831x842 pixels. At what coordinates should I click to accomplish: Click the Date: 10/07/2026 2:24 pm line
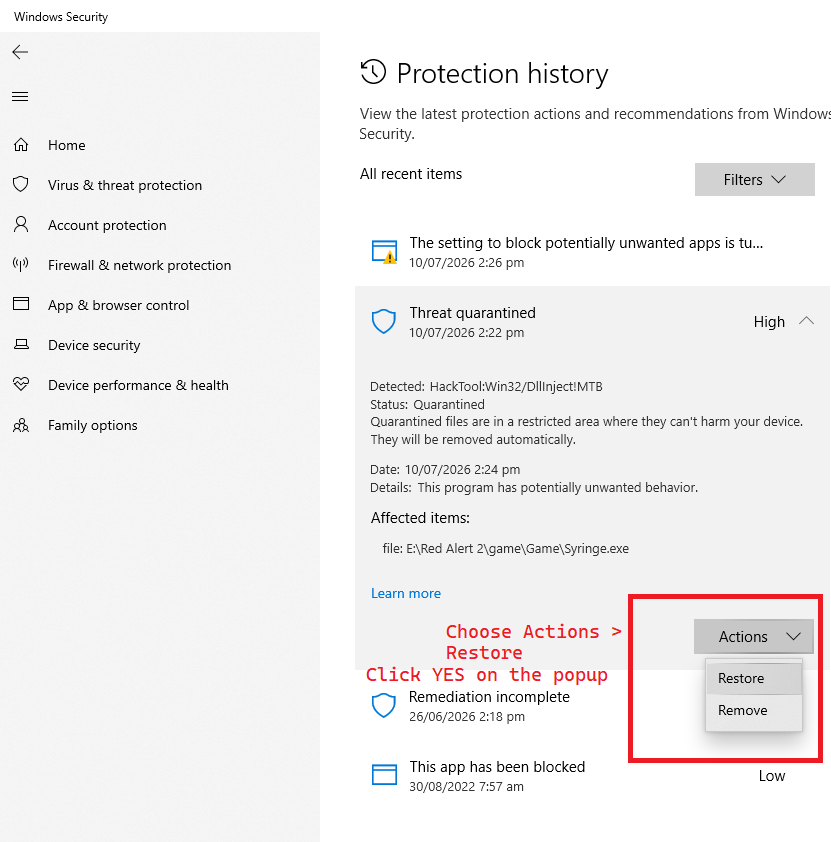pyautogui.click(x=445, y=469)
